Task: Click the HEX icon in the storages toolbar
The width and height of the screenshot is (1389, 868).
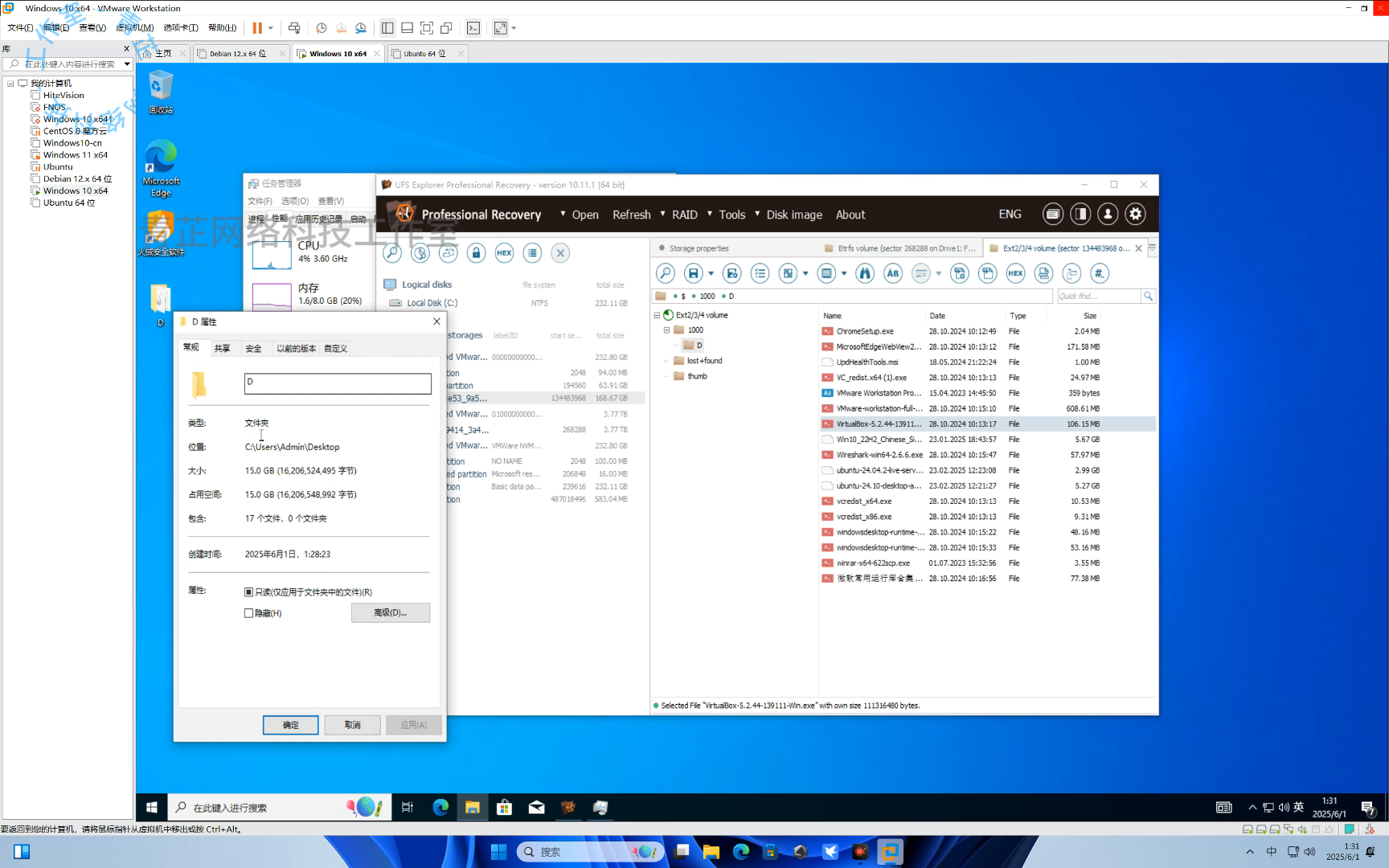Action: pyautogui.click(x=504, y=253)
